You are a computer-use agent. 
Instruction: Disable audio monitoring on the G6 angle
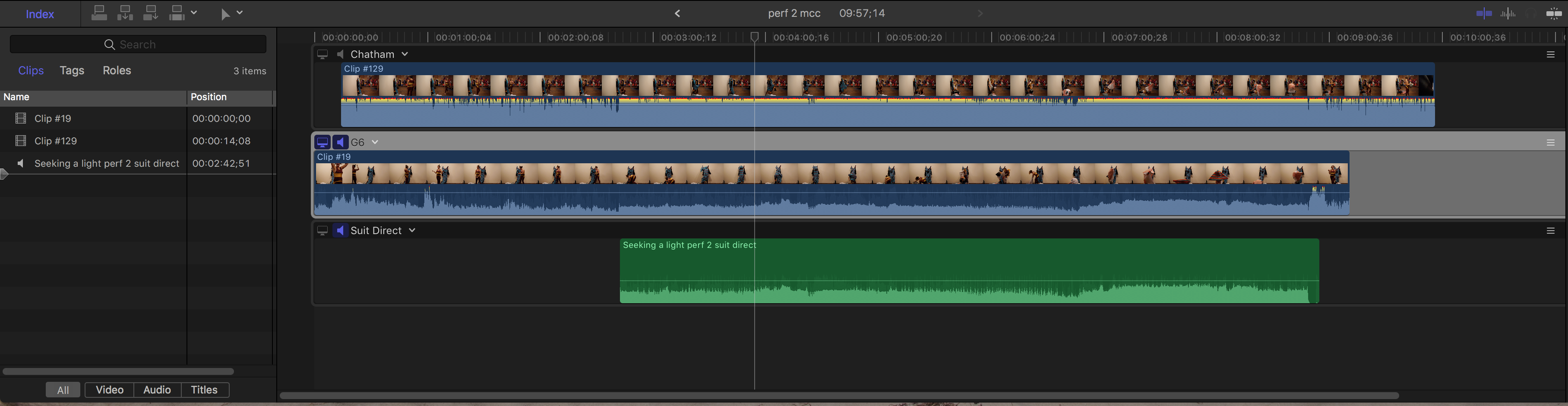click(x=340, y=143)
